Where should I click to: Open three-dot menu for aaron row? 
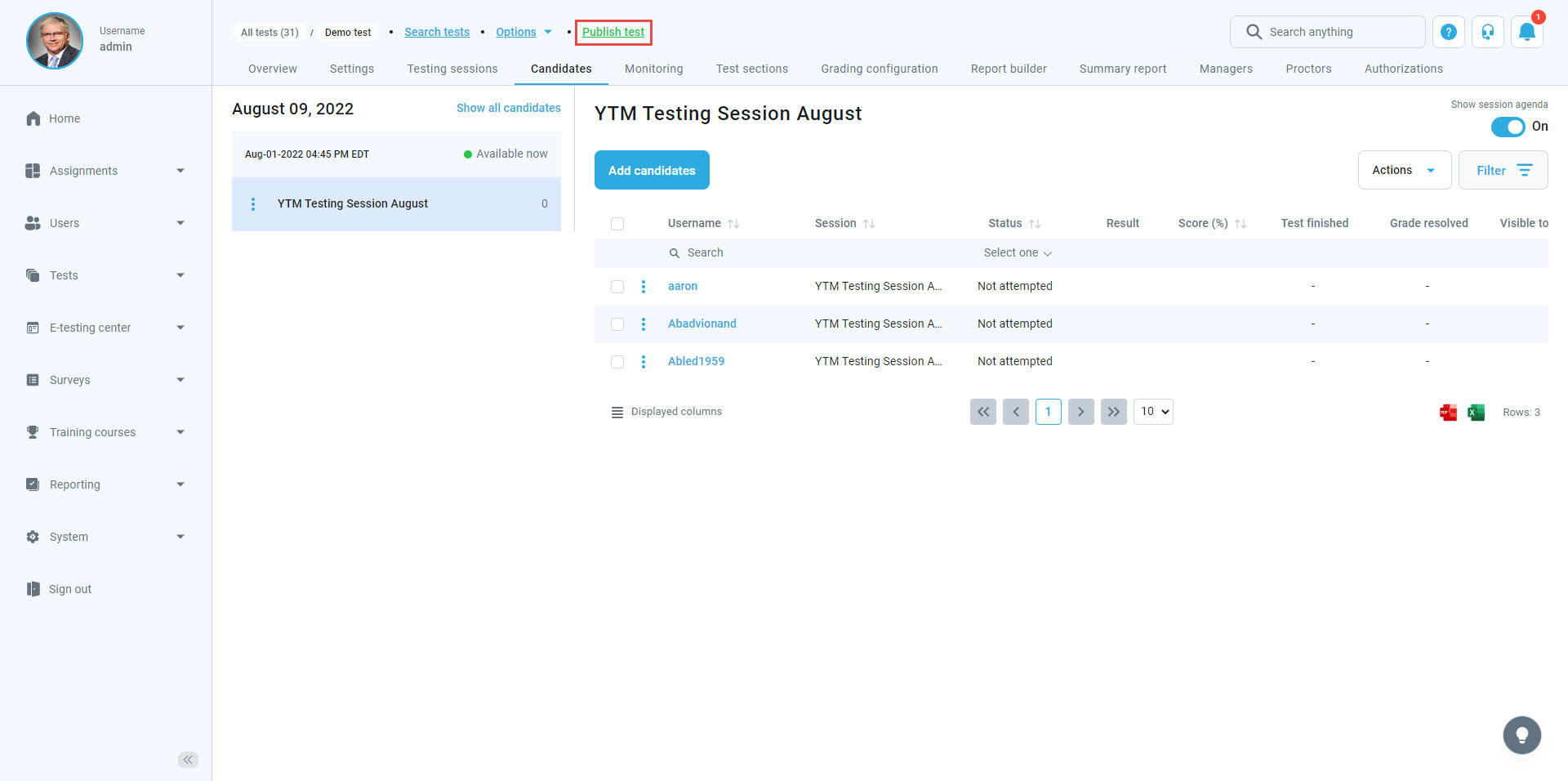click(x=644, y=287)
